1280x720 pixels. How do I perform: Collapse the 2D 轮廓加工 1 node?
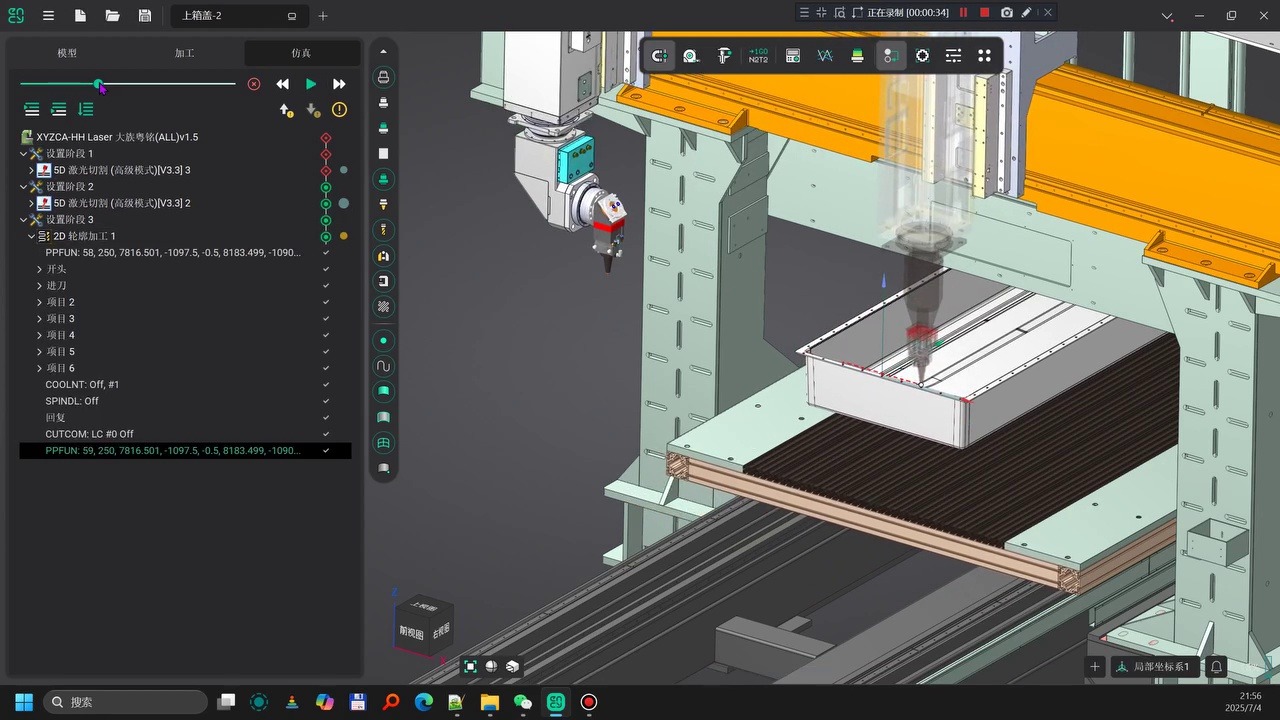click(x=31, y=236)
